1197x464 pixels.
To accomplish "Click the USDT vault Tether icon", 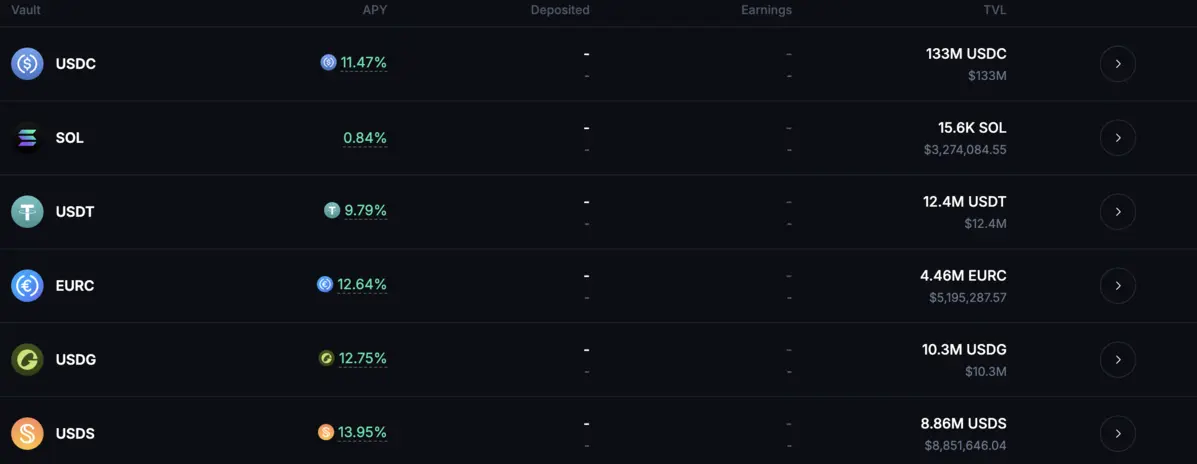I will (27, 212).
